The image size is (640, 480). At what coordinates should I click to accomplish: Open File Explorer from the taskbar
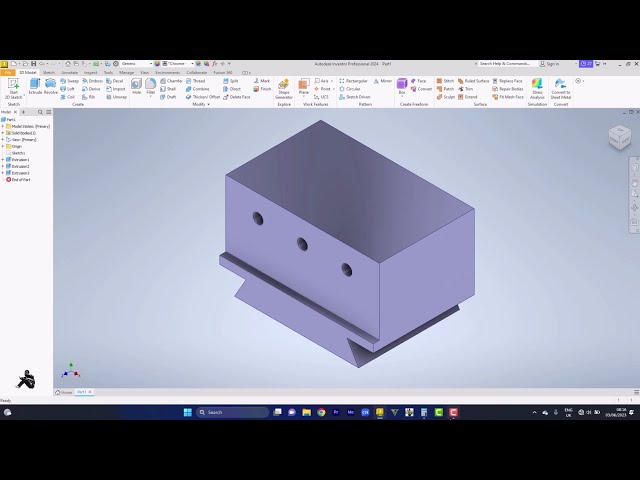pos(307,412)
